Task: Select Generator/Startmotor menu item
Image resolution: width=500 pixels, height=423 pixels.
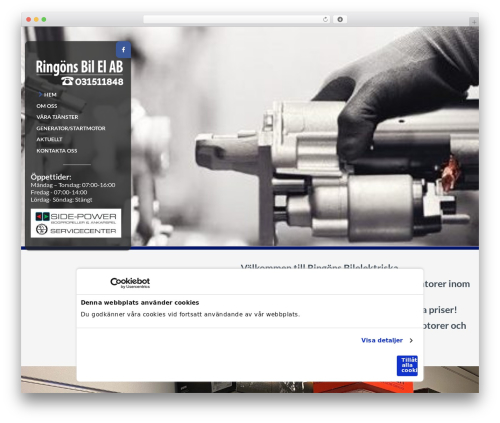Action: pyautogui.click(x=71, y=128)
